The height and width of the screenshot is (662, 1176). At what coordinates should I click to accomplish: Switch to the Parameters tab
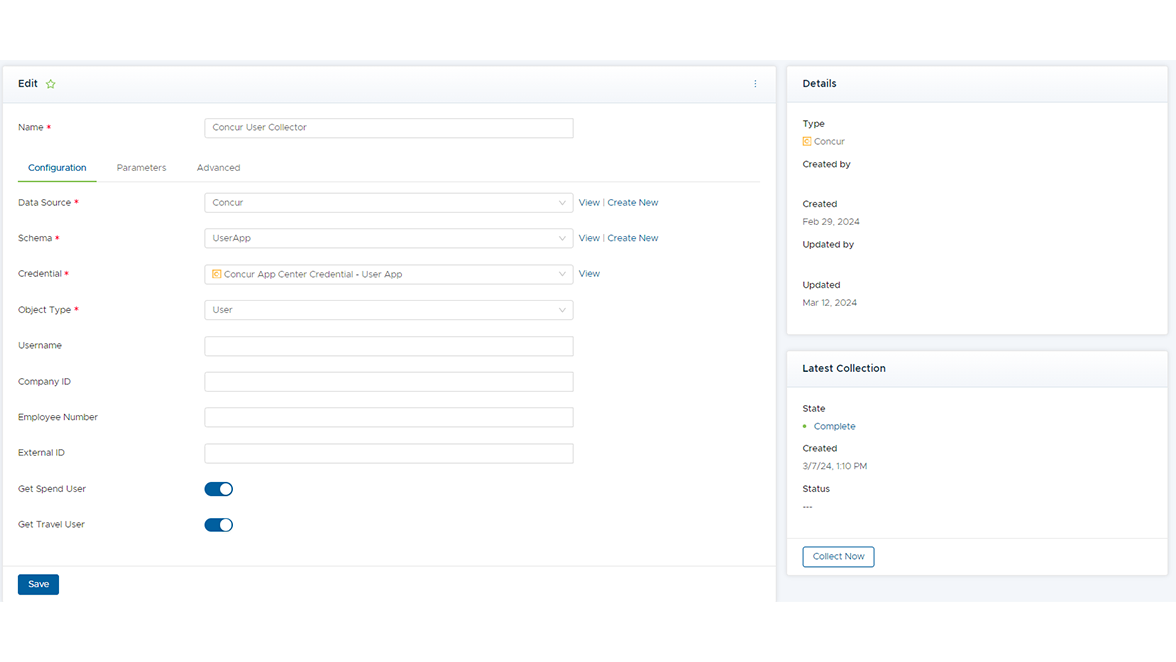tap(141, 168)
